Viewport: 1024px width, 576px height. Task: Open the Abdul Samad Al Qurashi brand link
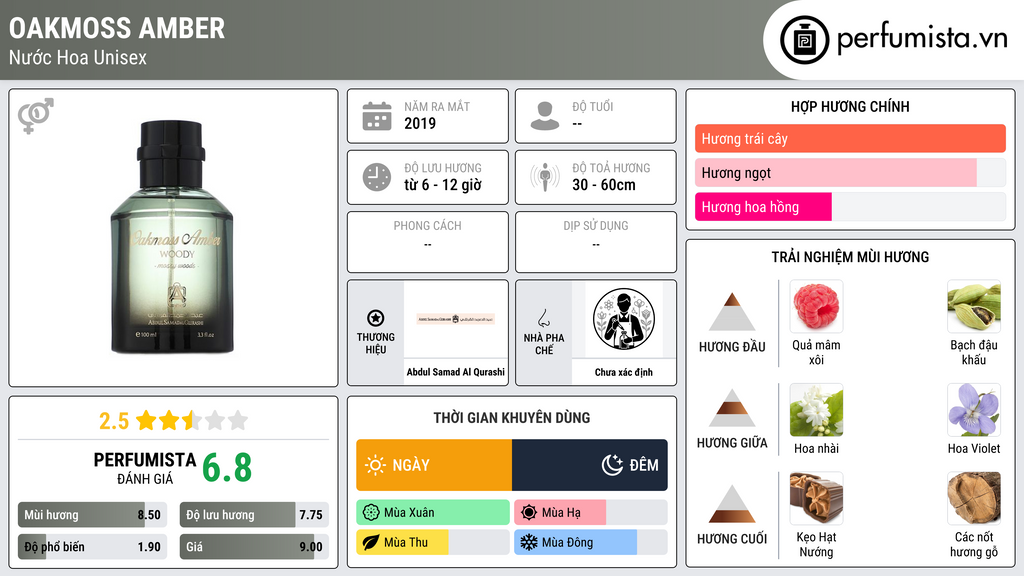(x=456, y=372)
